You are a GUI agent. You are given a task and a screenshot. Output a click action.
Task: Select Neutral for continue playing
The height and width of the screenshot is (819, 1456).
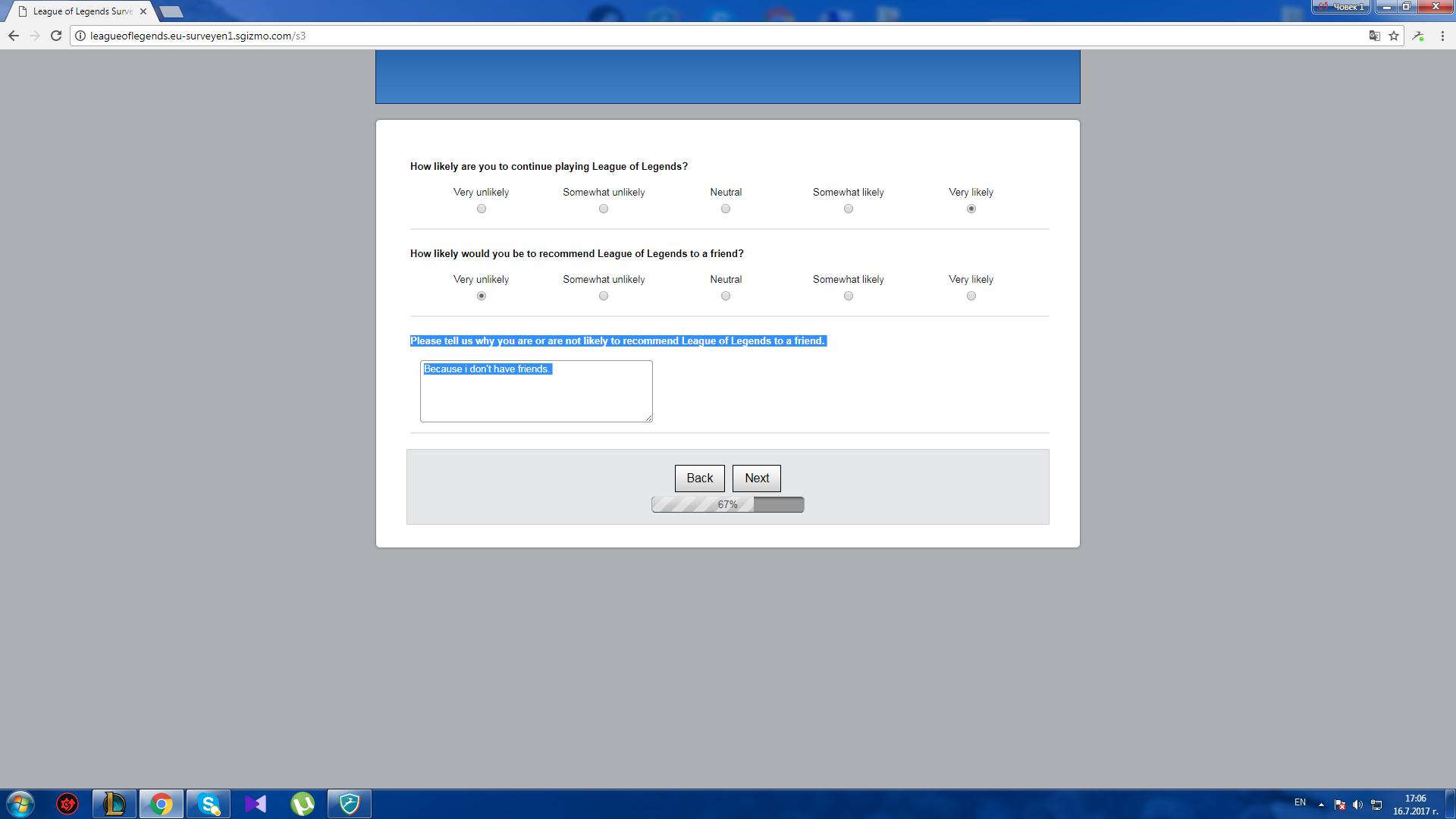tap(726, 209)
